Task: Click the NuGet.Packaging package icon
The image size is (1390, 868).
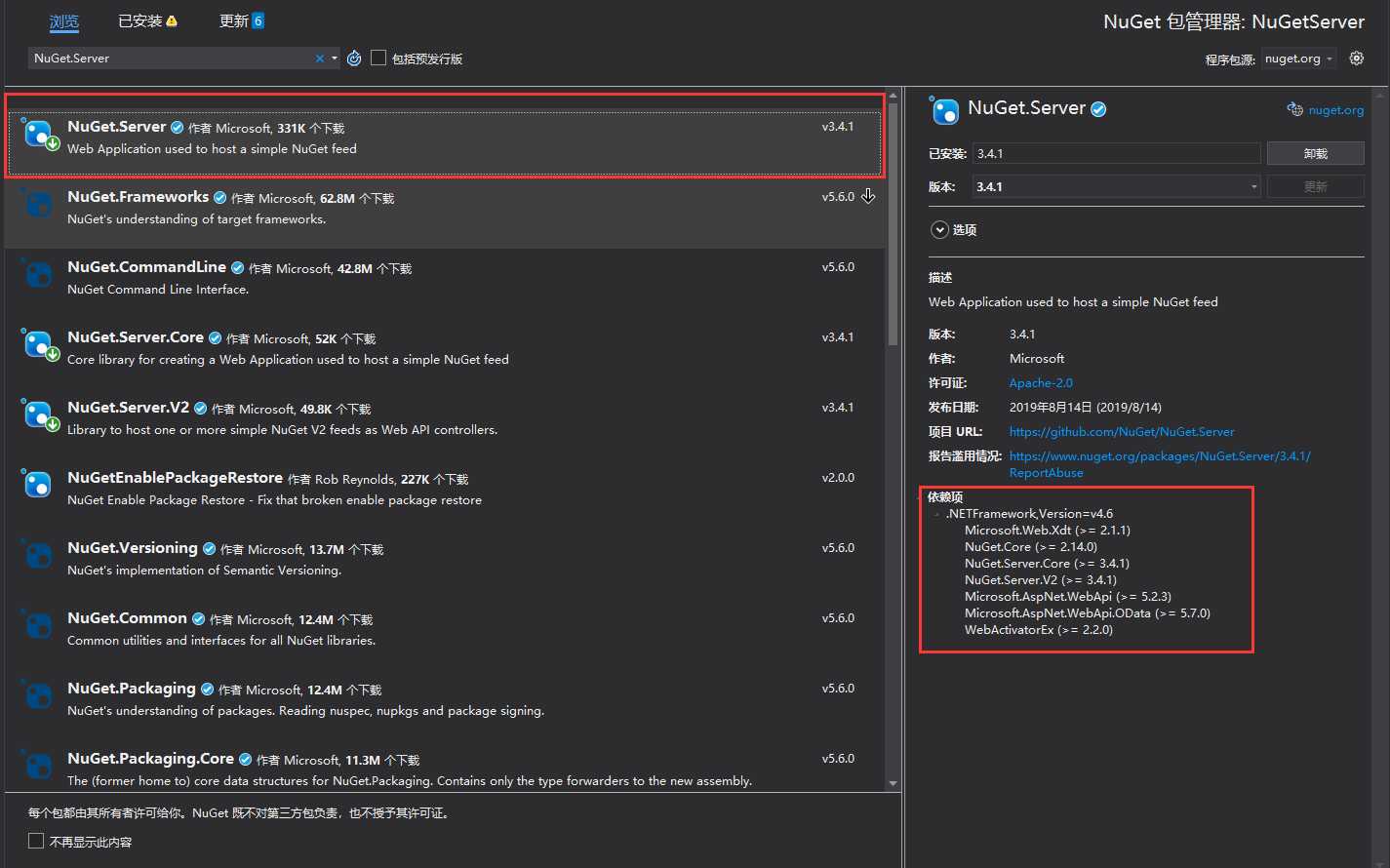Action: tap(38, 695)
